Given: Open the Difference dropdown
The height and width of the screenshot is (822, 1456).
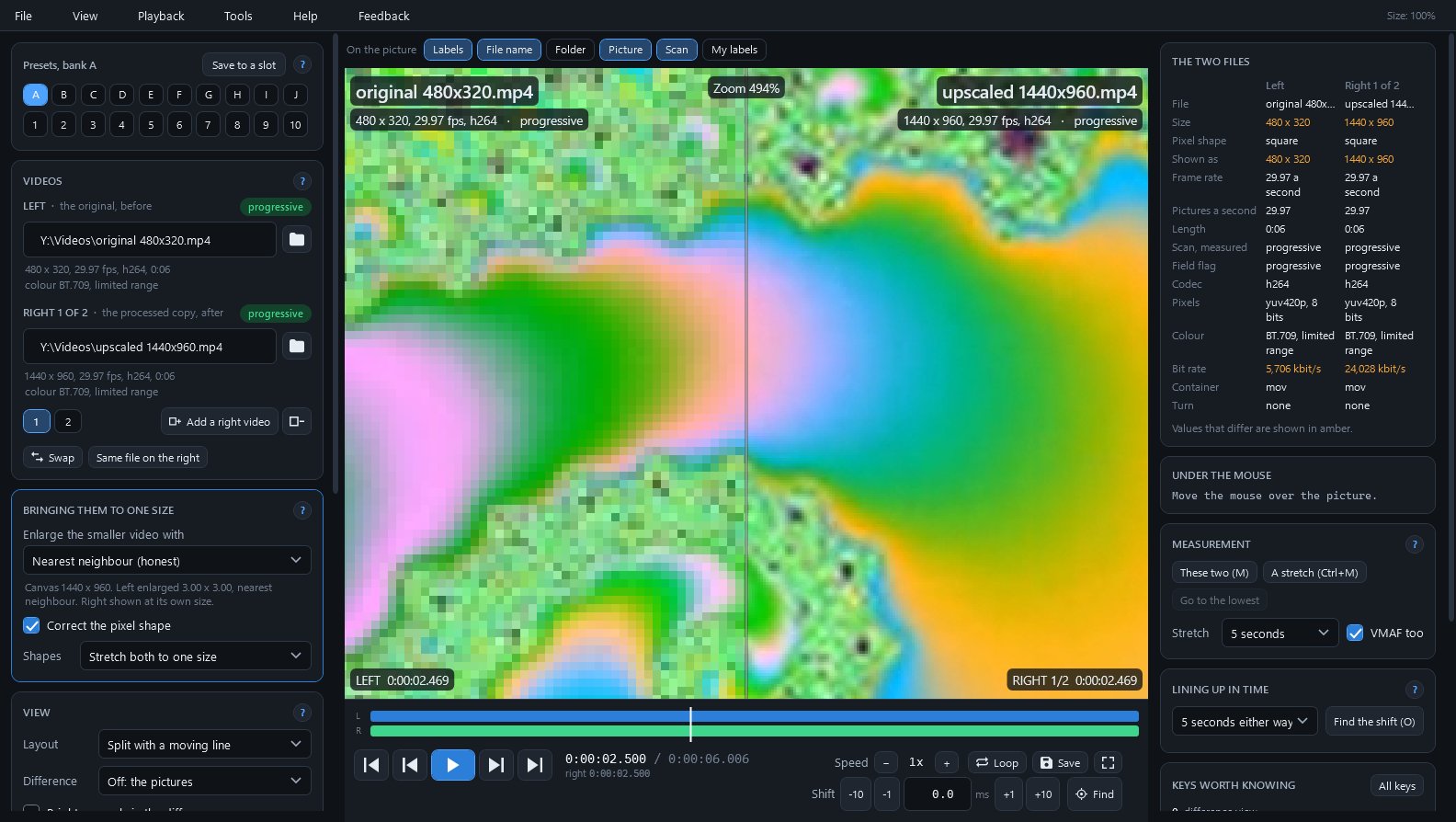Looking at the screenshot, I should (x=205, y=782).
